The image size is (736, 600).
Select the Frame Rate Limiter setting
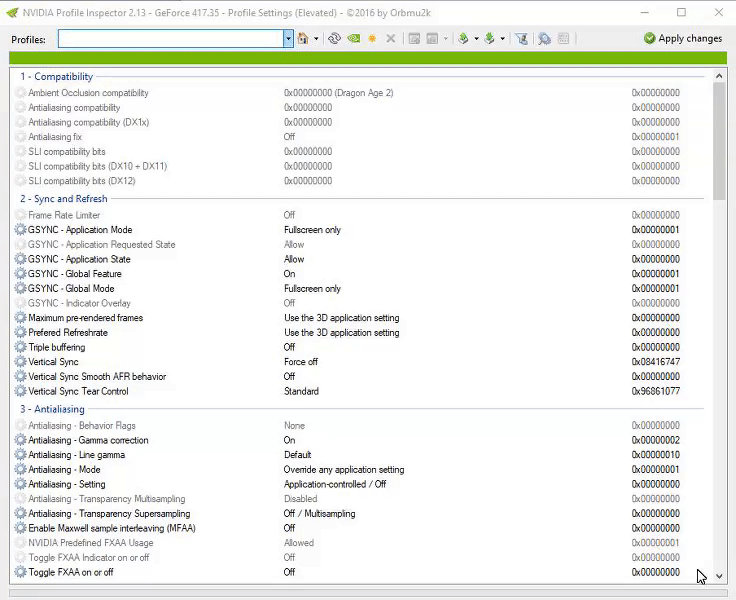[359, 215]
